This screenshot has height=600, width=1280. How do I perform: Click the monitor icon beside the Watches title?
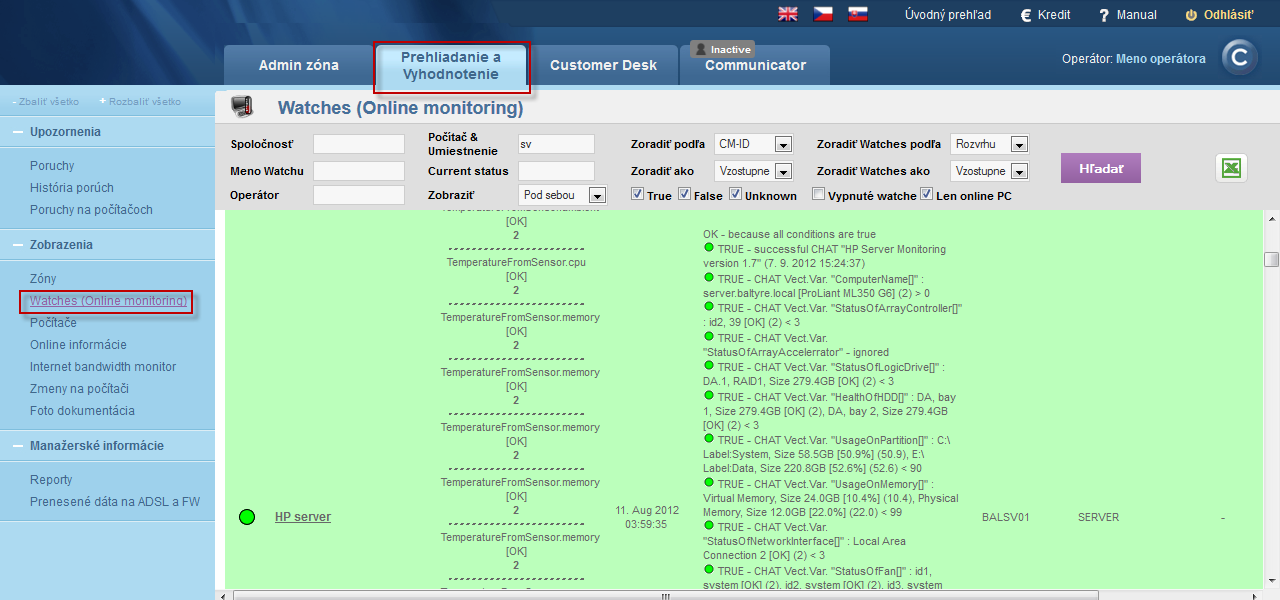[241, 107]
